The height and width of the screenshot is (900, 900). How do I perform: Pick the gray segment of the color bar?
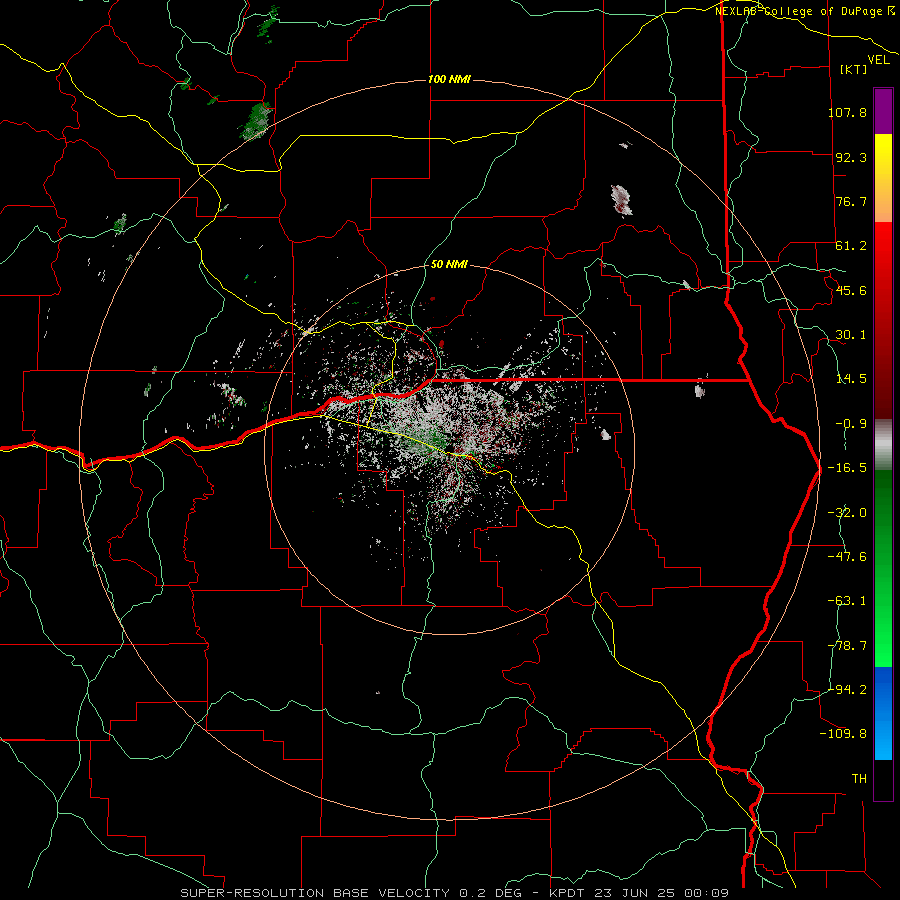(x=883, y=445)
